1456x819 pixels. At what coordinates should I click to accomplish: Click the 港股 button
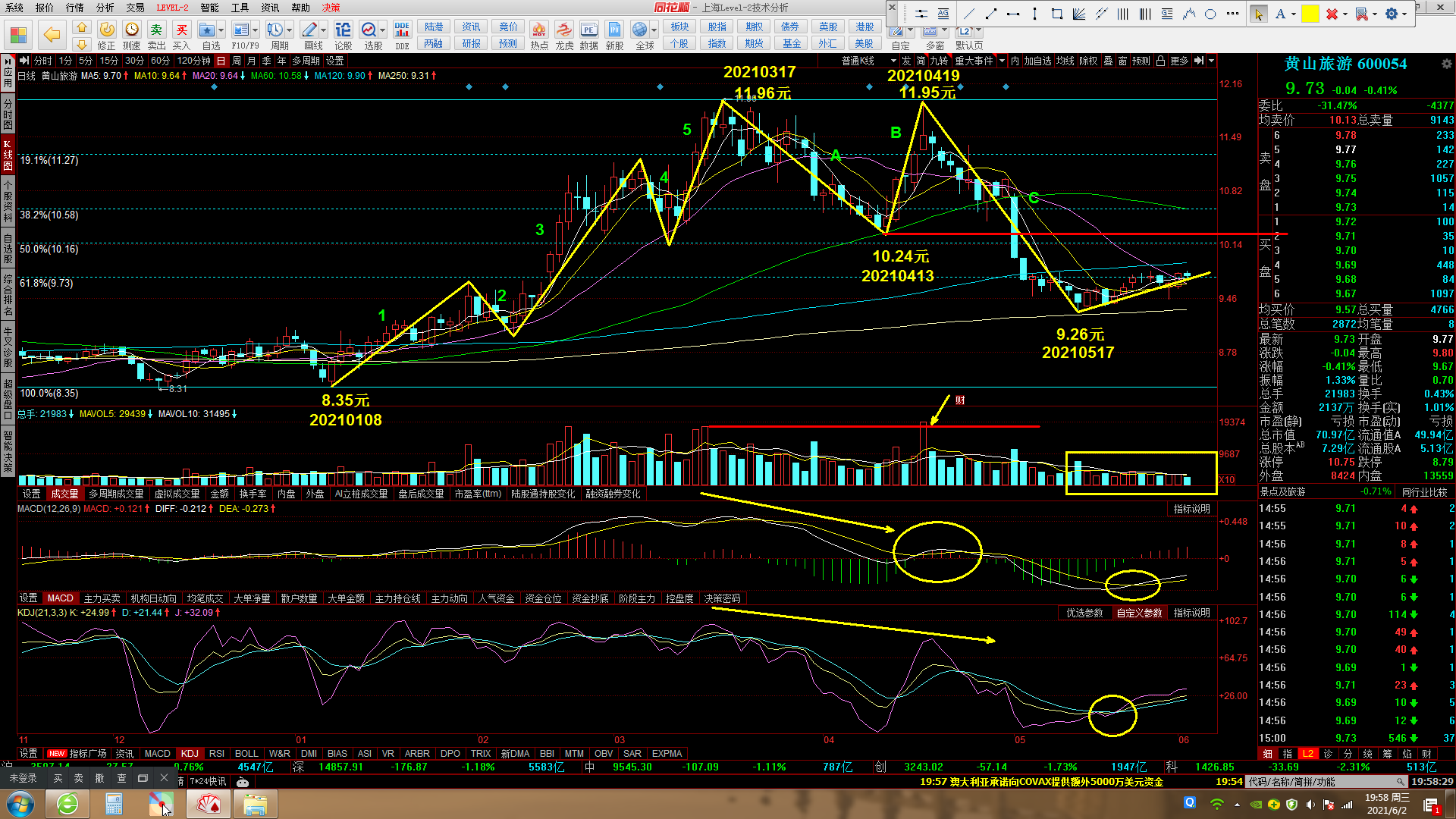(x=864, y=27)
